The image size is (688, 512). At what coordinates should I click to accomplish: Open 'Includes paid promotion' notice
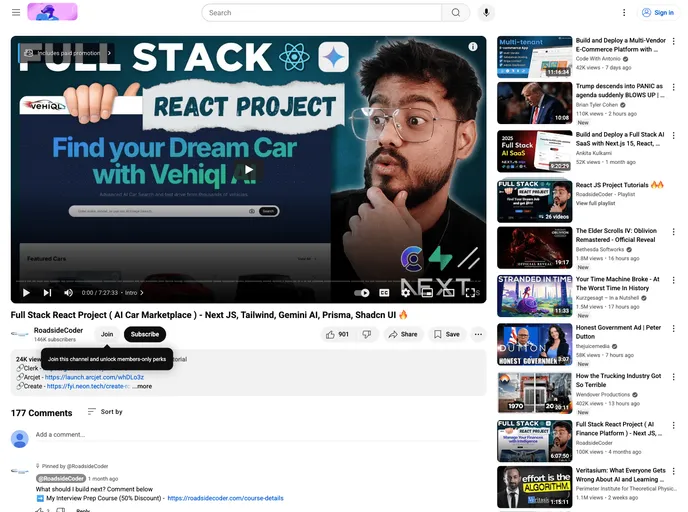click(x=67, y=53)
